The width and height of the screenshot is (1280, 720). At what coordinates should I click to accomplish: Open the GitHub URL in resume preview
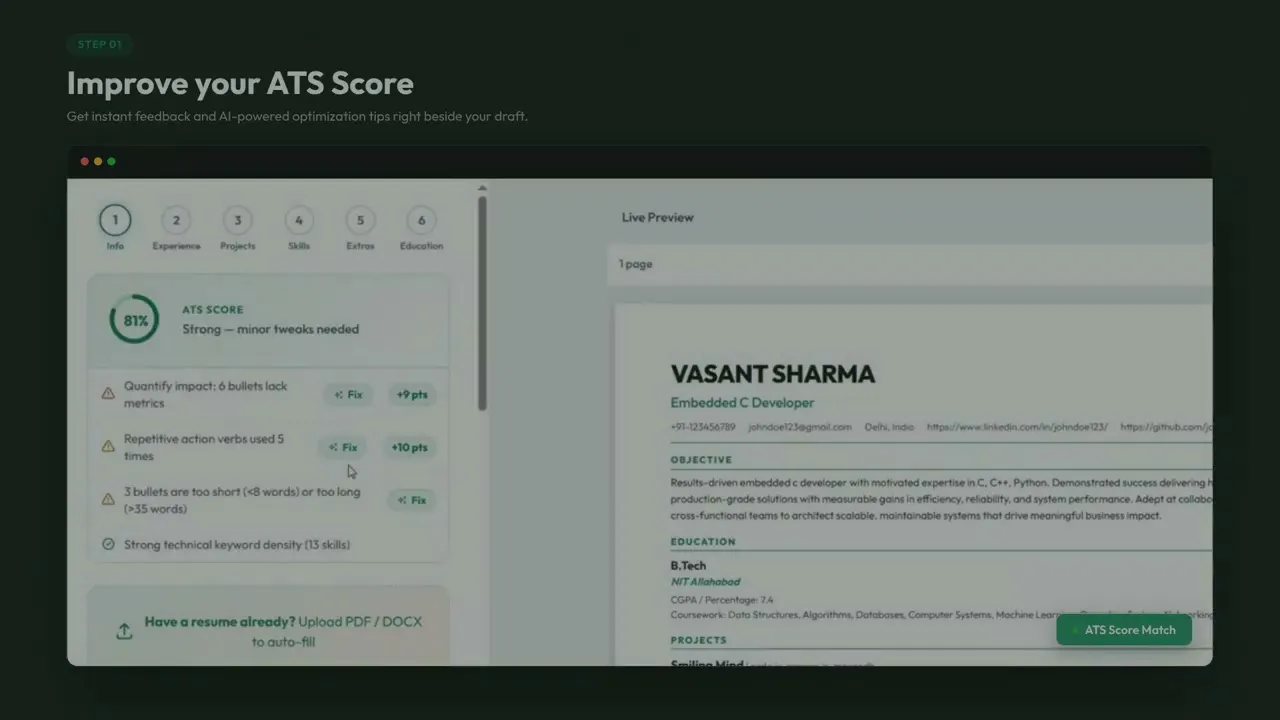1166,427
